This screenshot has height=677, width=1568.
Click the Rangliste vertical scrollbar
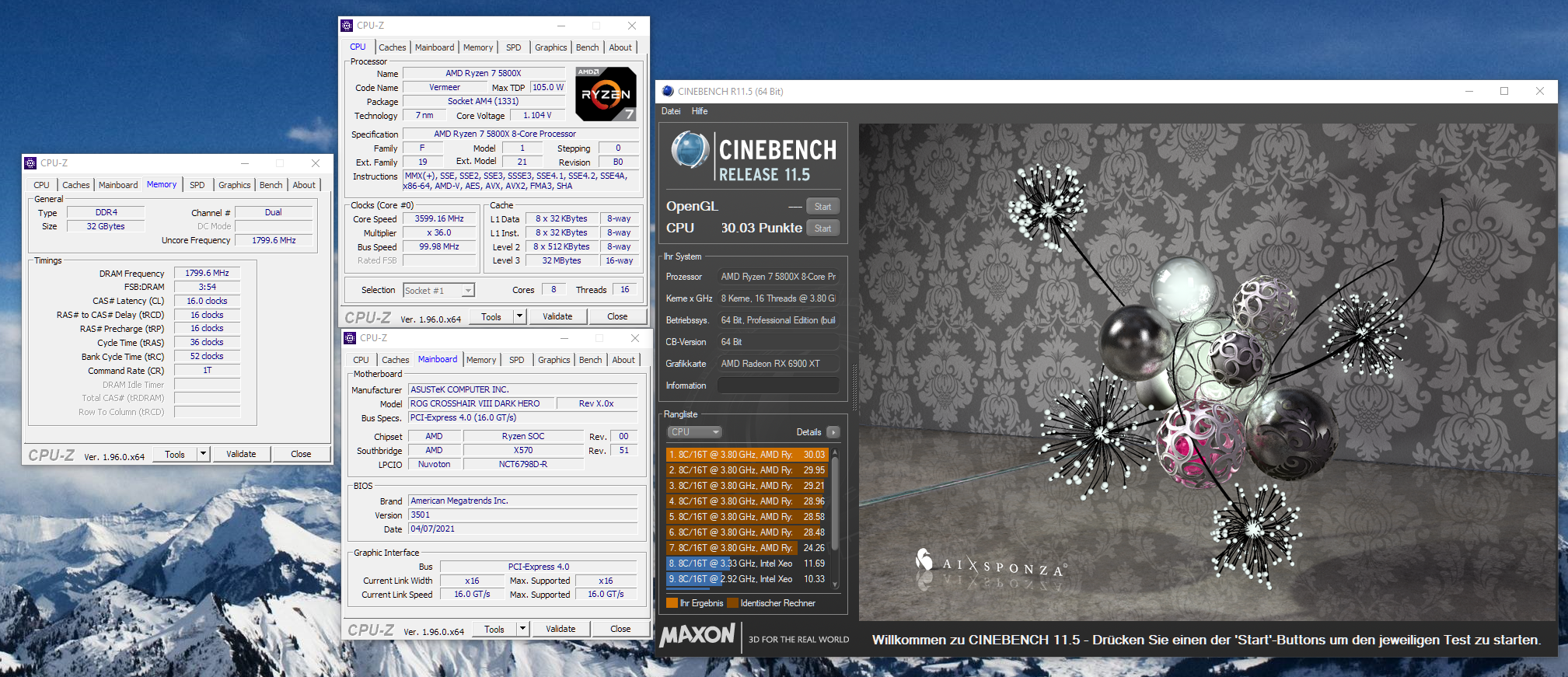point(836,518)
